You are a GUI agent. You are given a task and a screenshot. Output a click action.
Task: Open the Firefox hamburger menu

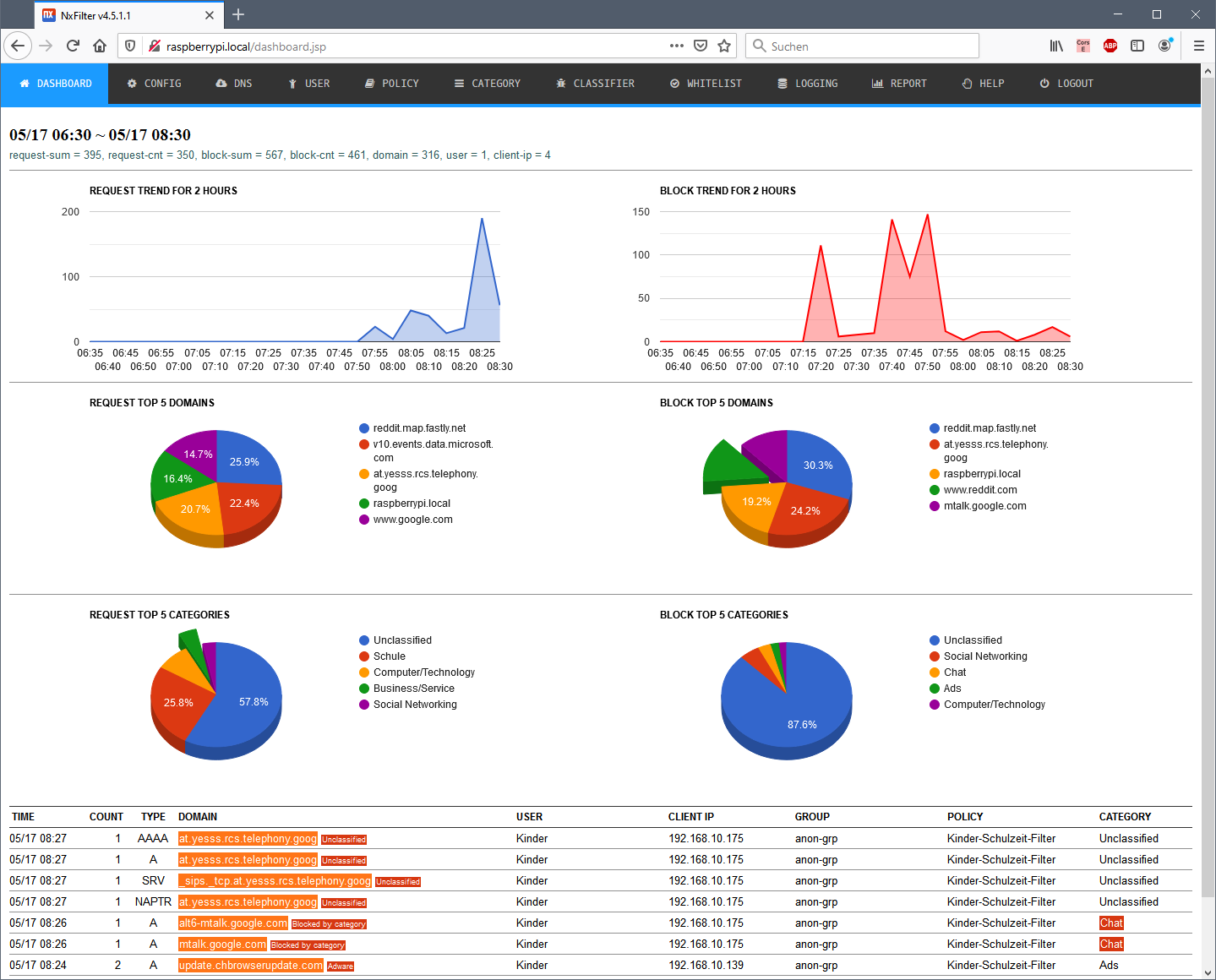[x=1198, y=46]
